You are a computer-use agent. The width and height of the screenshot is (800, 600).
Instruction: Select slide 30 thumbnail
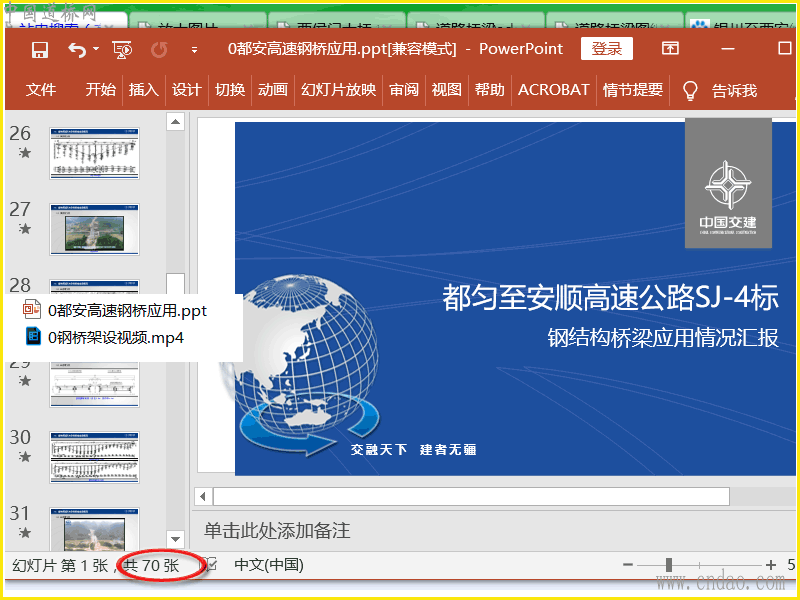pyautogui.click(x=94, y=458)
